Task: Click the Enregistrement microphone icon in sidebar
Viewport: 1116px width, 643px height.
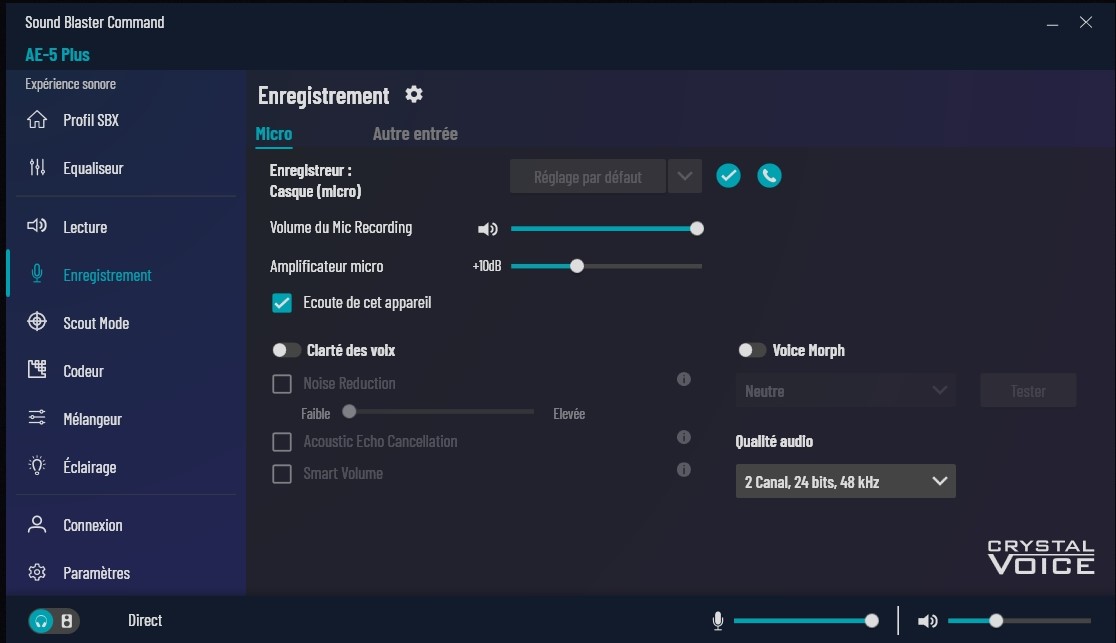Action: (37, 274)
